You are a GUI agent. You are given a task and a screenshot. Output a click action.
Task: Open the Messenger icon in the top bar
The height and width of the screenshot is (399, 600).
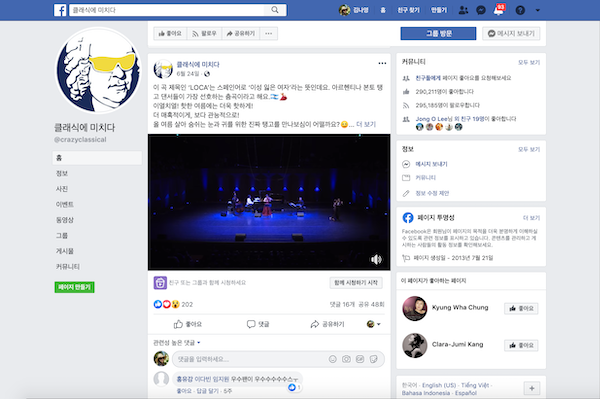481,10
